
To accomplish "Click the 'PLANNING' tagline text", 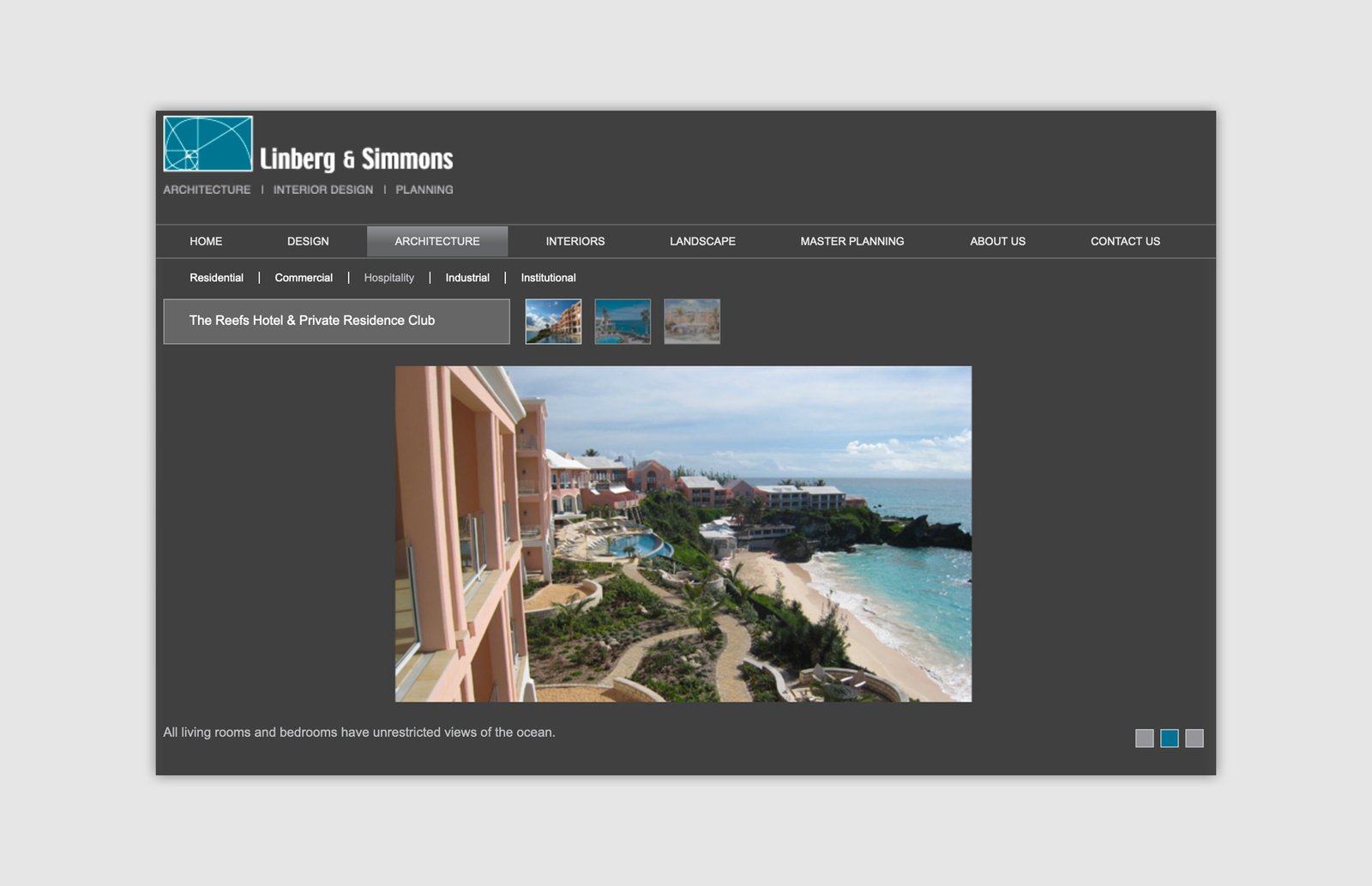I will tap(424, 190).
